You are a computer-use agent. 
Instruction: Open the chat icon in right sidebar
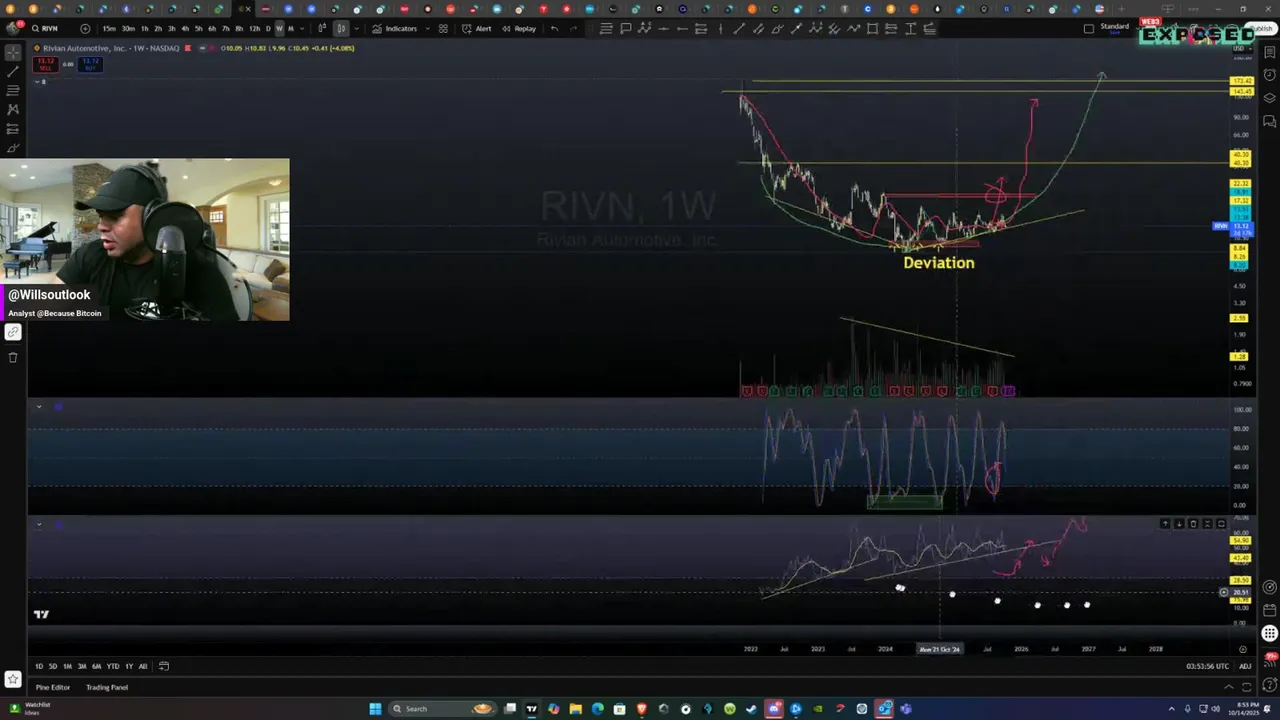click(1269, 121)
